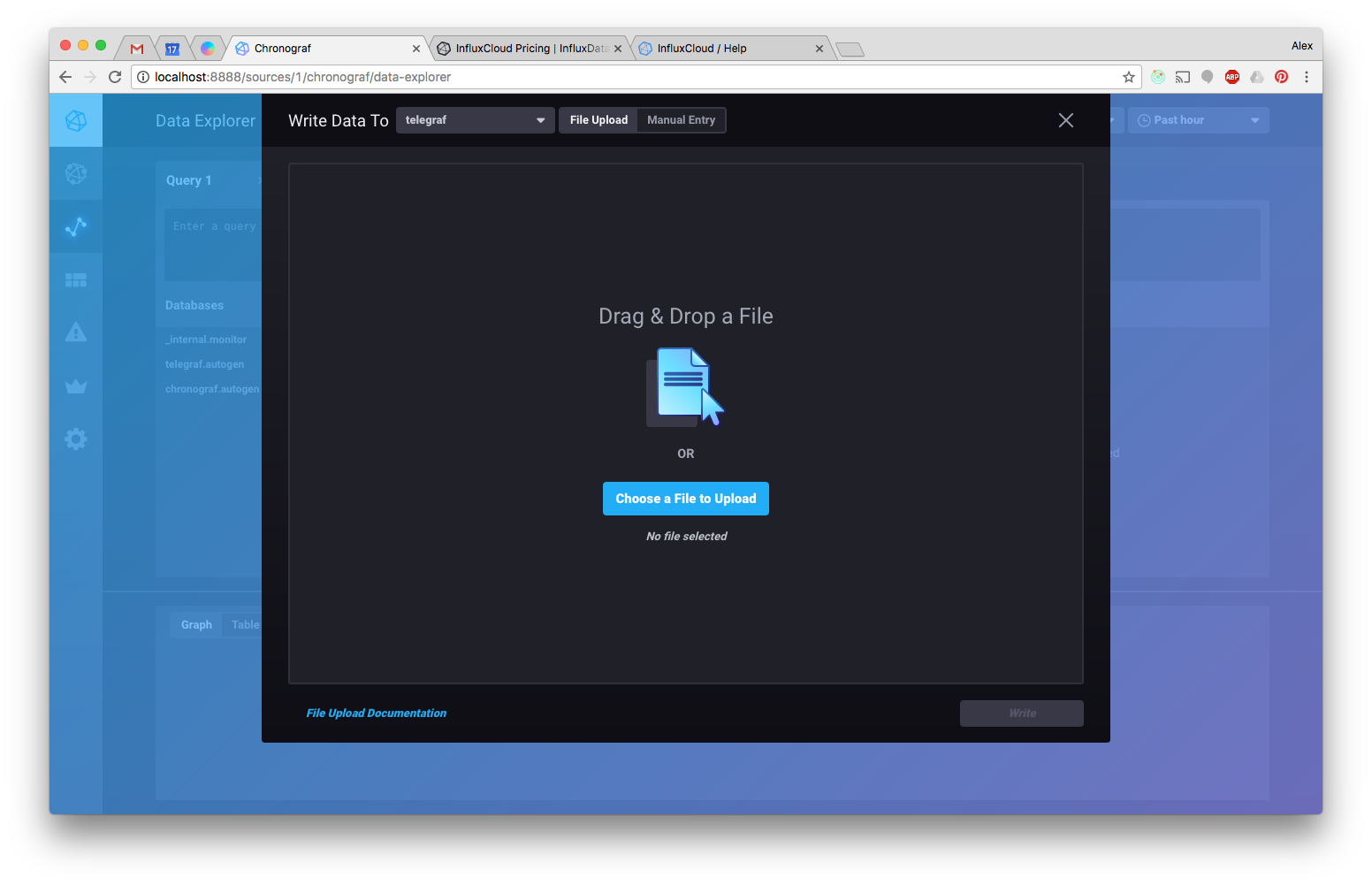Click the Drag & Drop a File area
Screen dimensions: 1372x885
[x=686, y=423]
